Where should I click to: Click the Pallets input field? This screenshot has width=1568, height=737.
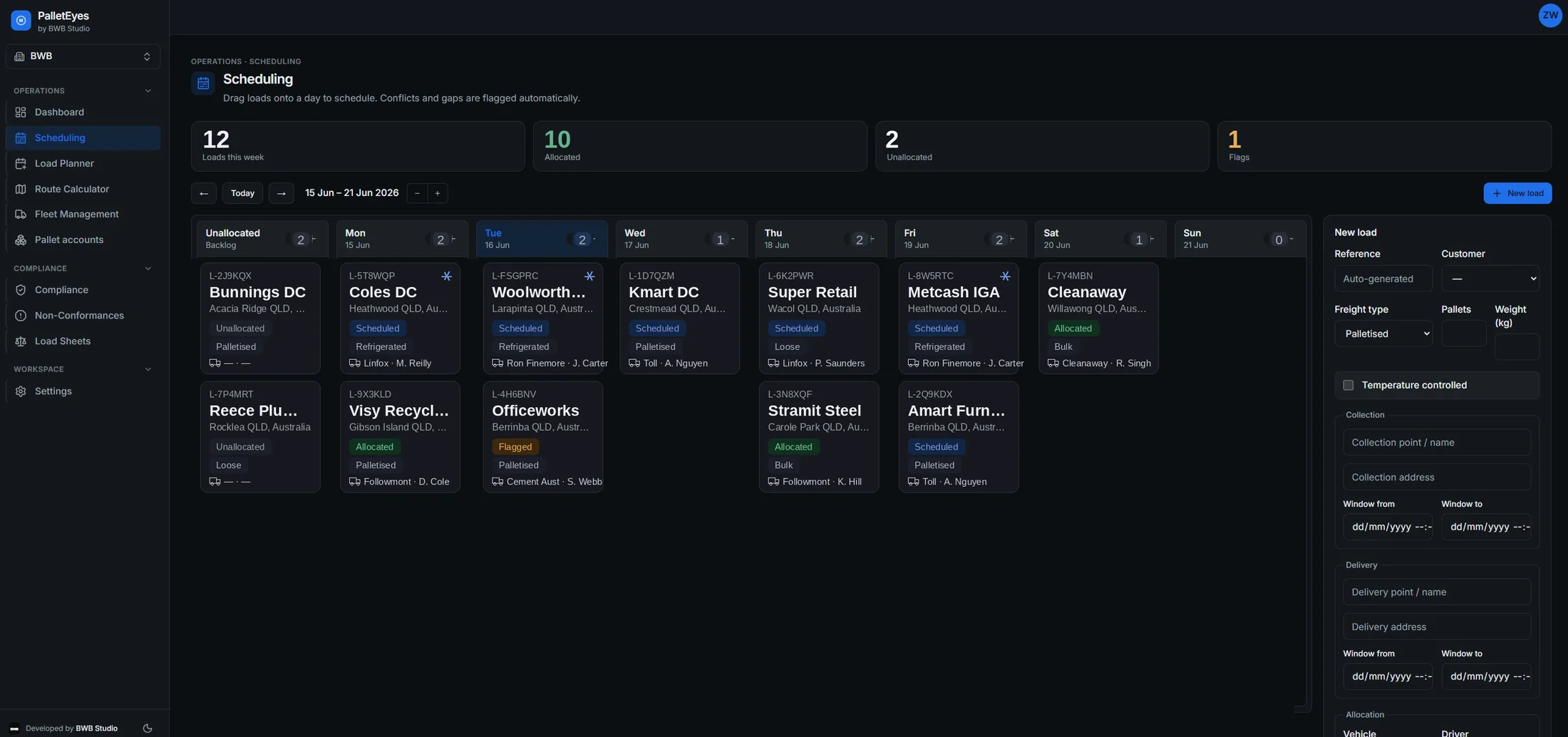[1463, 334]
